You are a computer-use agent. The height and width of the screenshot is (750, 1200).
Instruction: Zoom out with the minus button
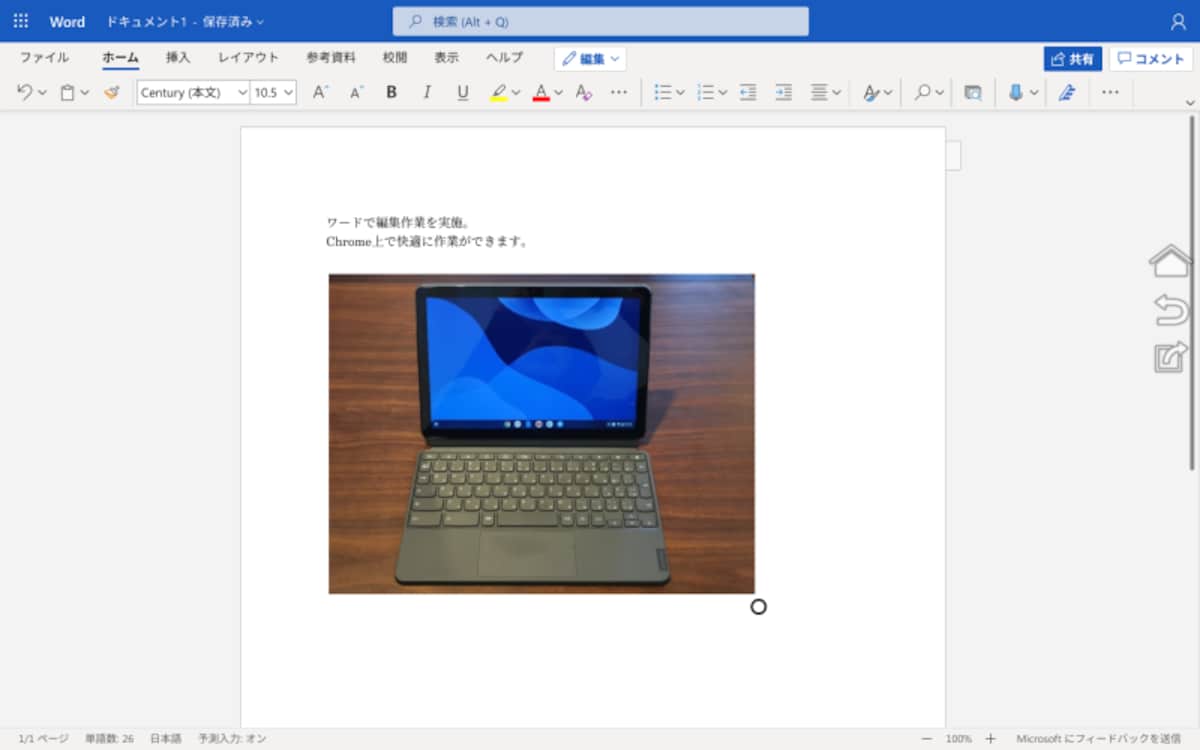tap(926, 738)
